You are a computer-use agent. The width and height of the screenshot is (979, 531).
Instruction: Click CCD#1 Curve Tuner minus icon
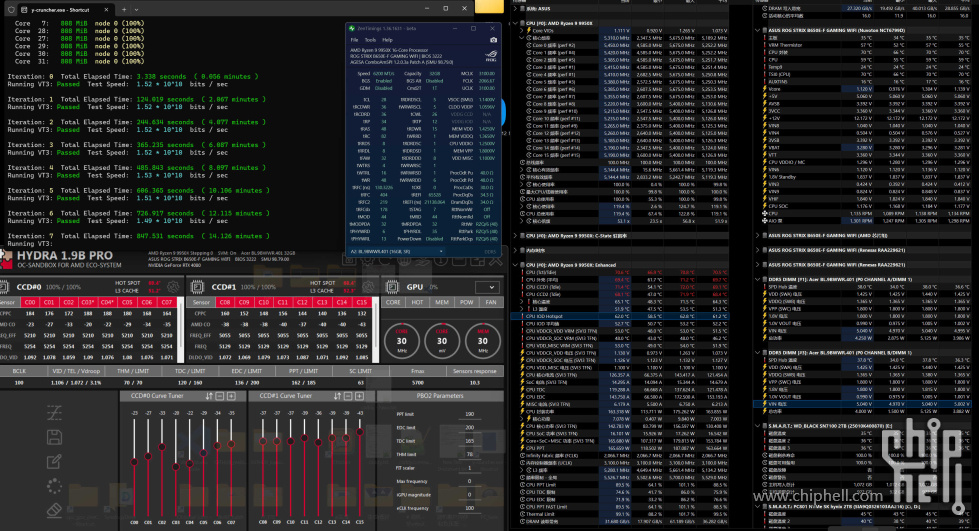pyautogui.click(x=348, y=396)
